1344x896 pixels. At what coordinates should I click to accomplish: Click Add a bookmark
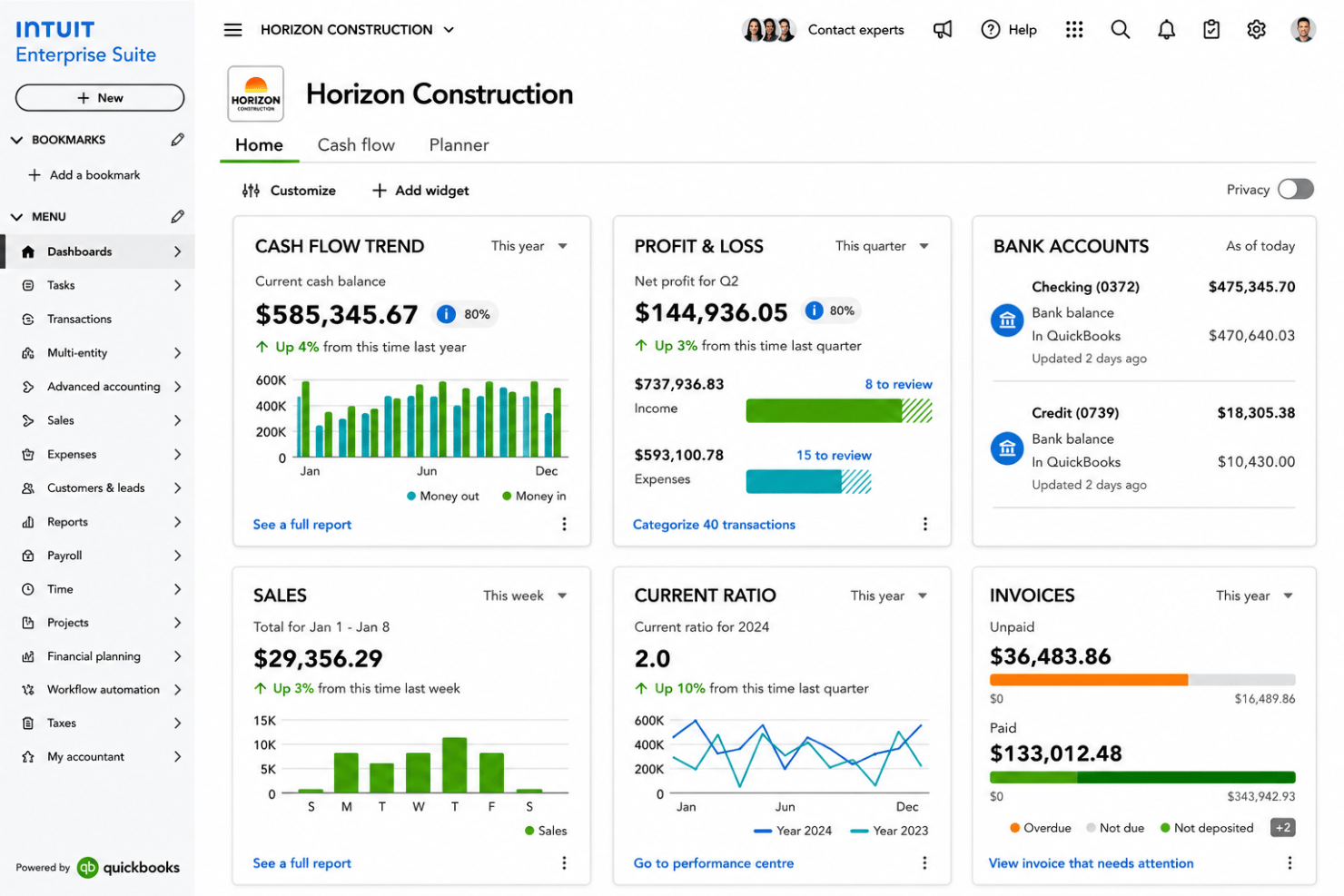(x=84, y=175)
